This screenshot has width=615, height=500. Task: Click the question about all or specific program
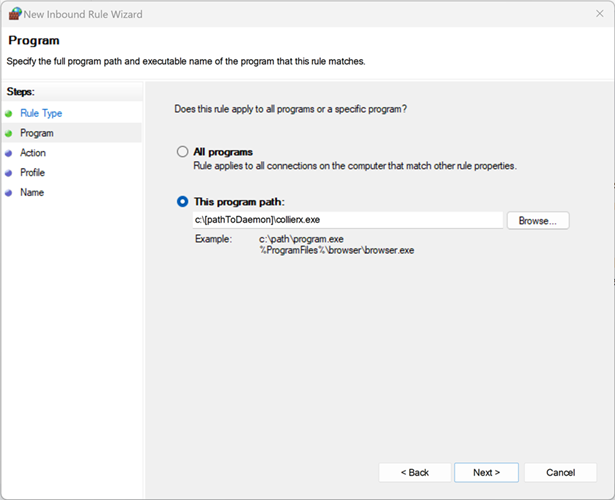click(291, 109)
